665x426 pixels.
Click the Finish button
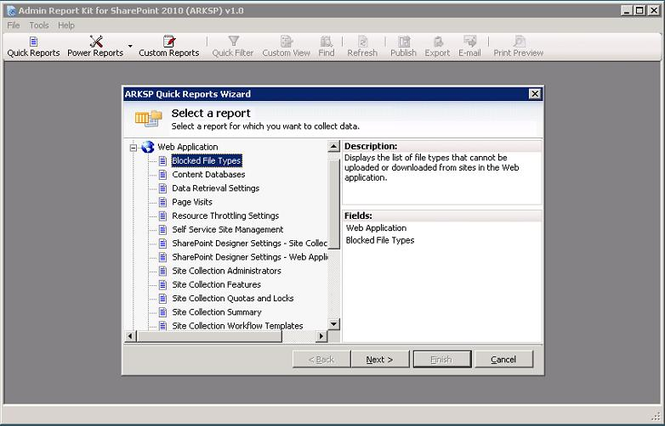point(441,359)
